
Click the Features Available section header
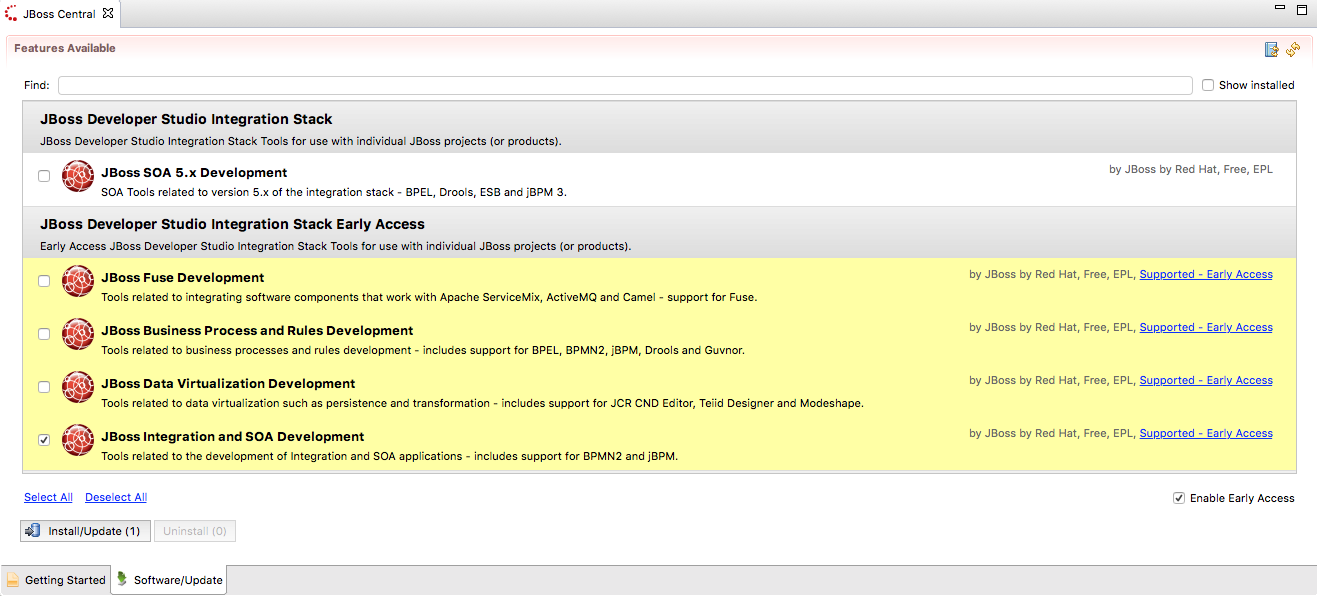point(65,48)
